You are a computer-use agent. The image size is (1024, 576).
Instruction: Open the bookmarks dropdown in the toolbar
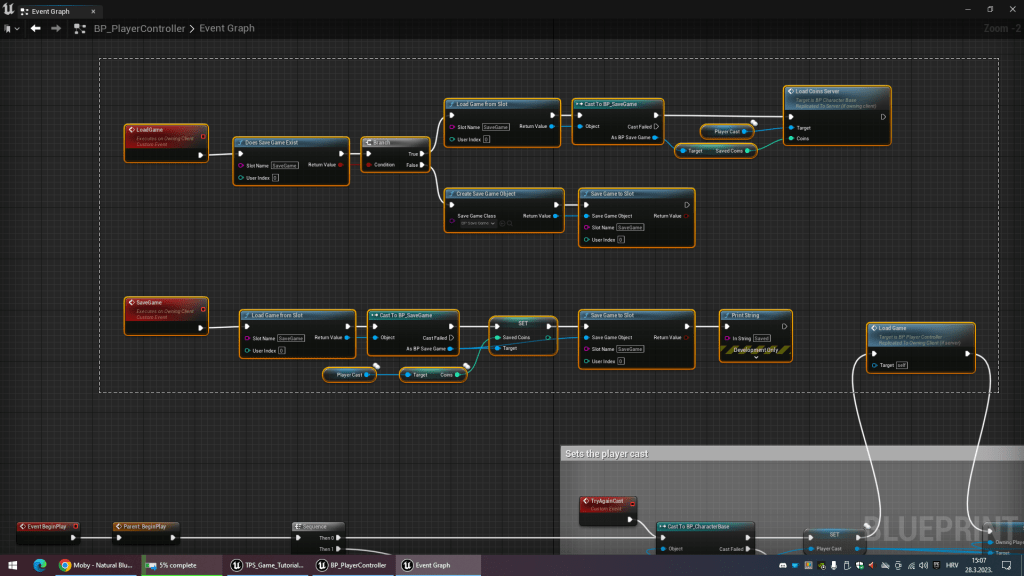point(12,28)
